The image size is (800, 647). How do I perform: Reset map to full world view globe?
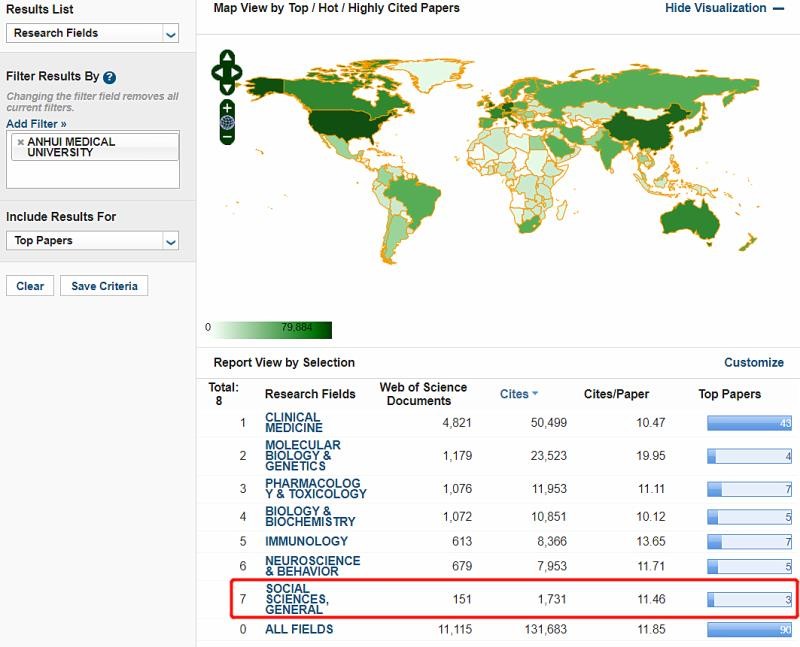click(227, 122)
